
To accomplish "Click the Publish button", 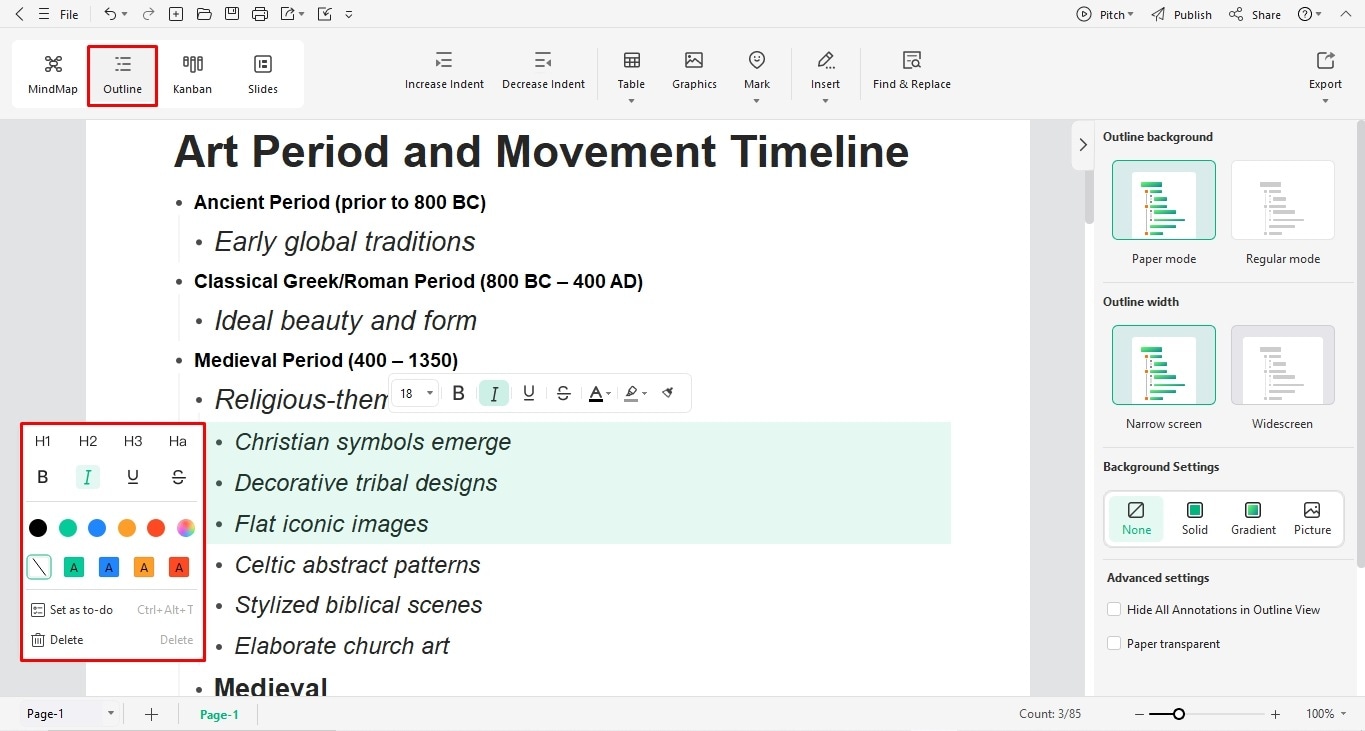I will 1181,14.
